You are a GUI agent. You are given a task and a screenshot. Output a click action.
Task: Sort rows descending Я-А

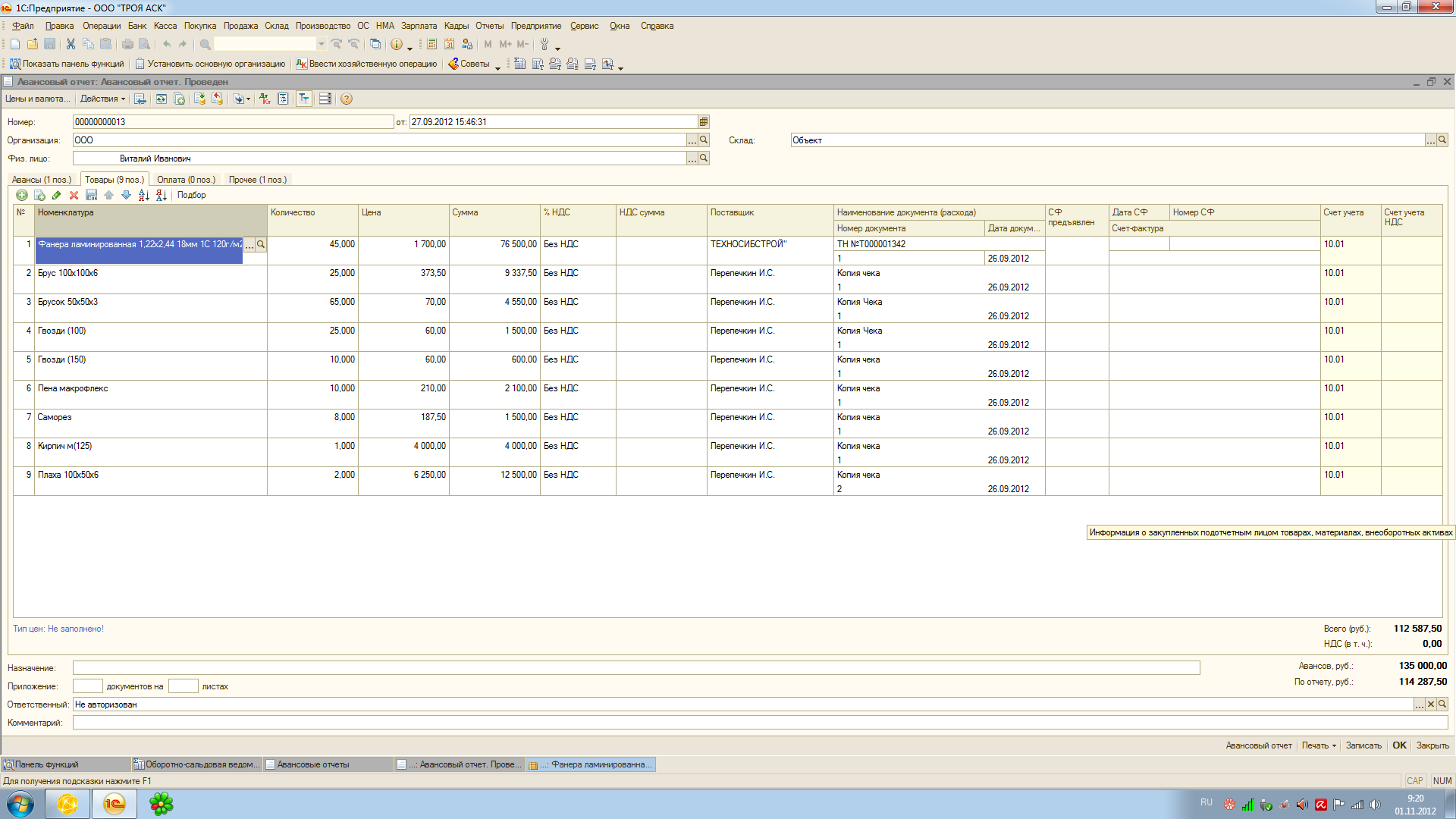pyautogui.click(x=162, y=196)
